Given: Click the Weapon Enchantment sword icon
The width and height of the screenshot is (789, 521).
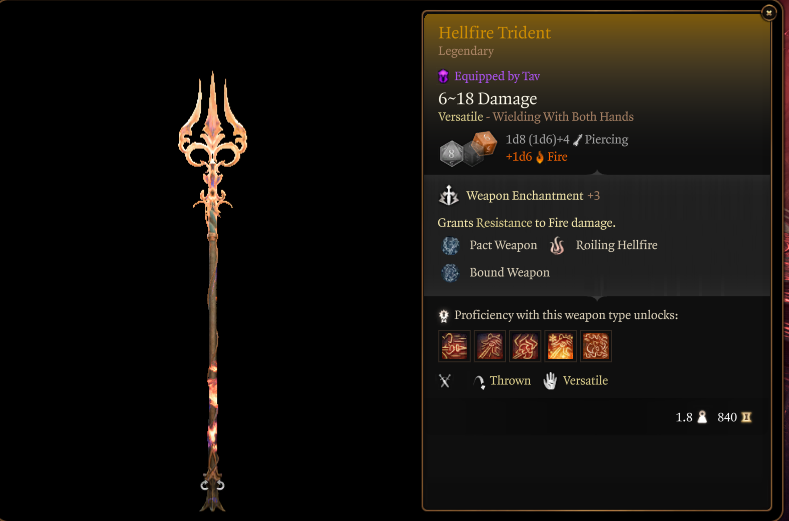Looking at the screenshot, I should pyautogui.click(x=448, y=195).
